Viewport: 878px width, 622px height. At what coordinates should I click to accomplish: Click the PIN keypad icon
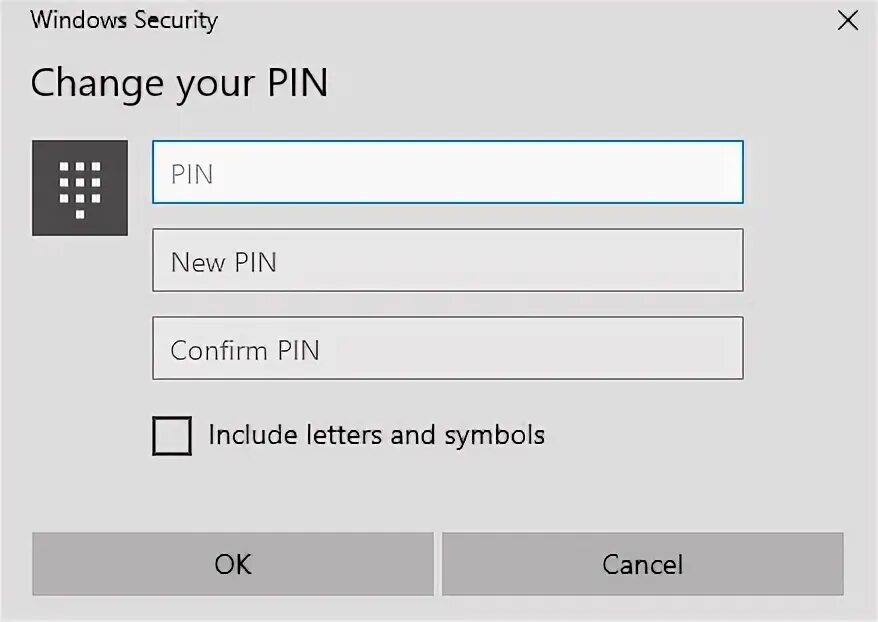point(80,188)
